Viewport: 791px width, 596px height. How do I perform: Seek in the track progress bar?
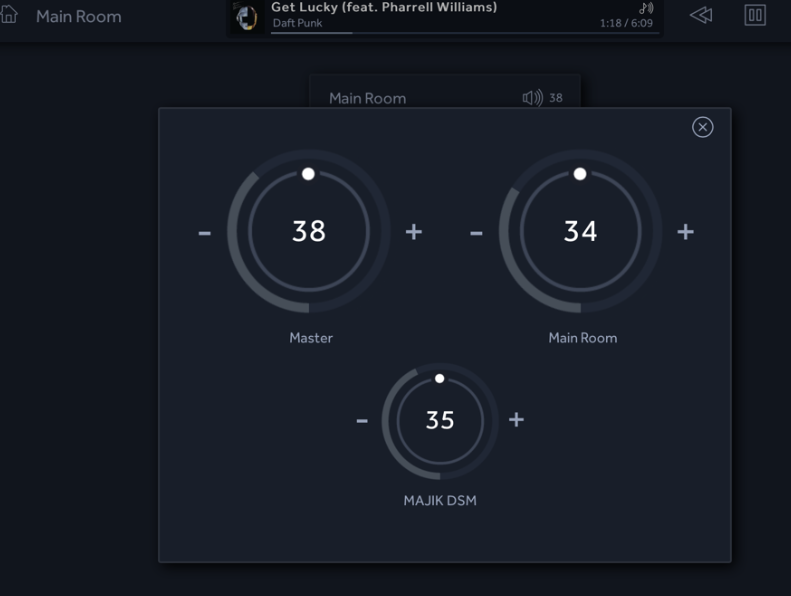465,33
